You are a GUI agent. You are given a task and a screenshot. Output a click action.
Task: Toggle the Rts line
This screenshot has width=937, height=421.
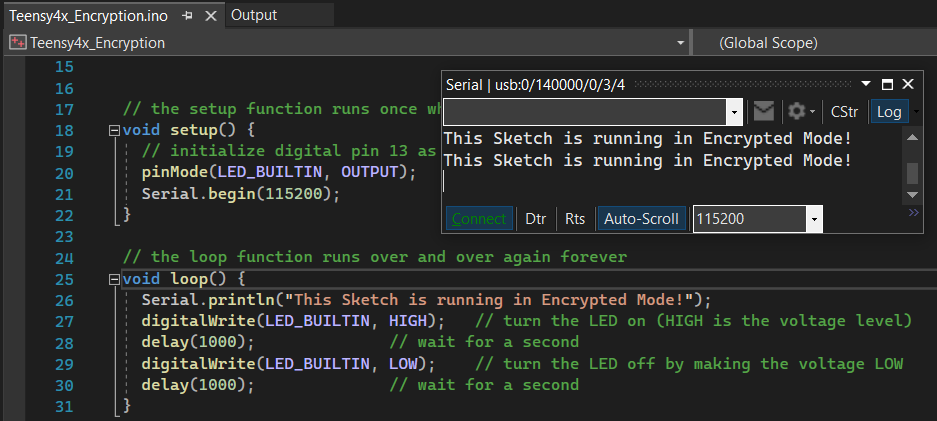click(575, 219)
